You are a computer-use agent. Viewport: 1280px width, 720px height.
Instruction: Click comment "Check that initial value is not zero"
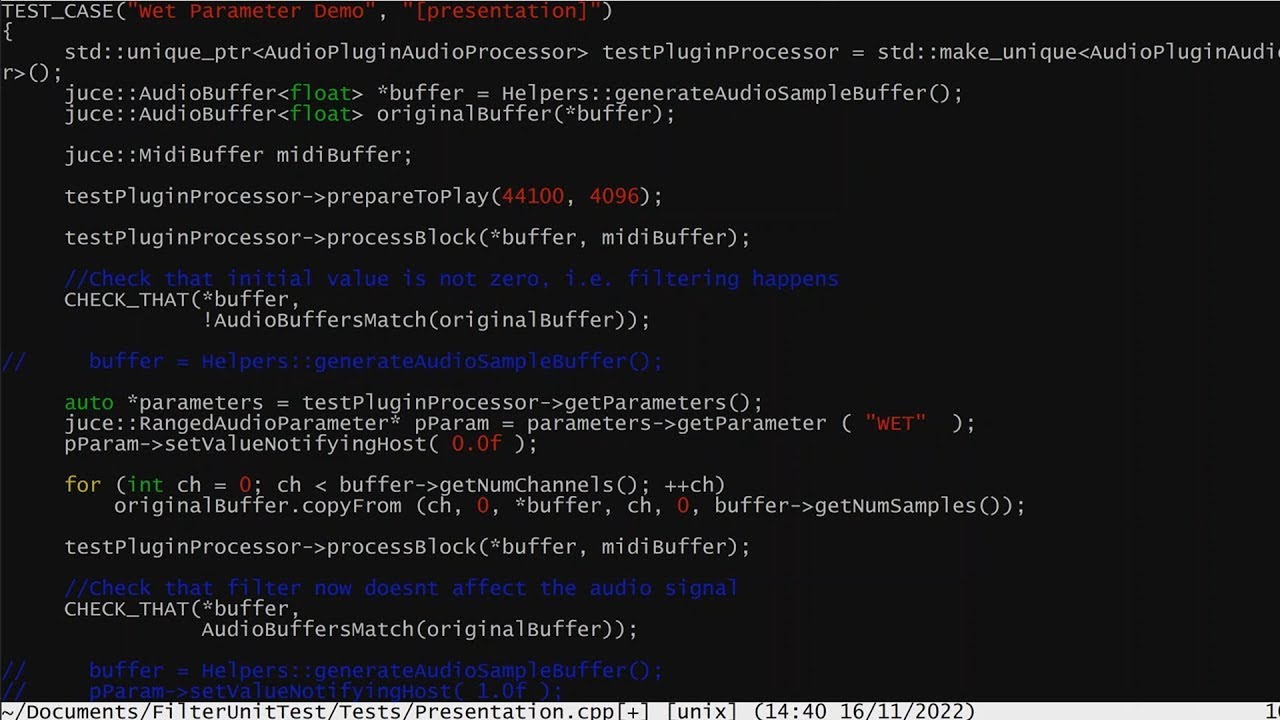pos(451,278)
